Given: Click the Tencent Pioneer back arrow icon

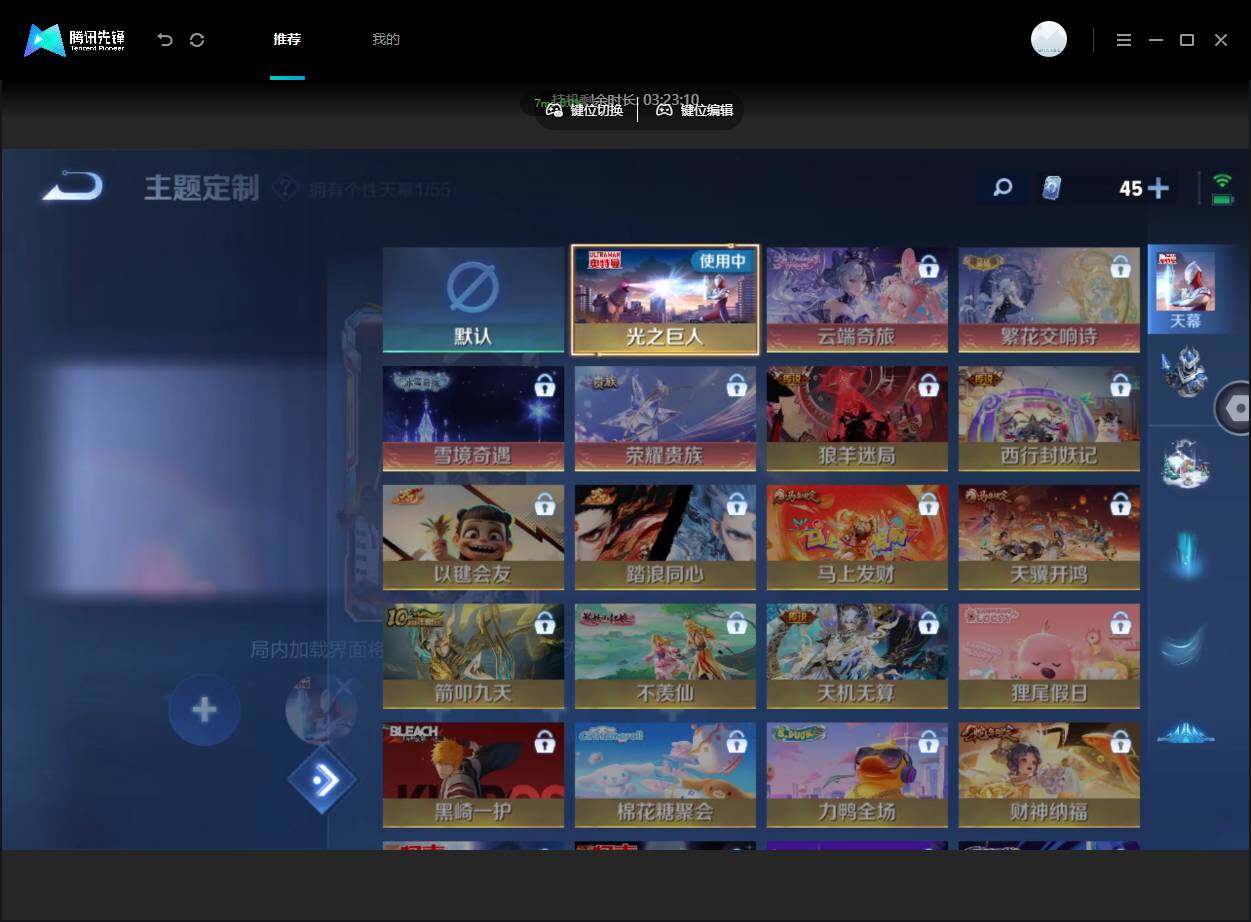Looking at the screenshot, I should [165, 40].
